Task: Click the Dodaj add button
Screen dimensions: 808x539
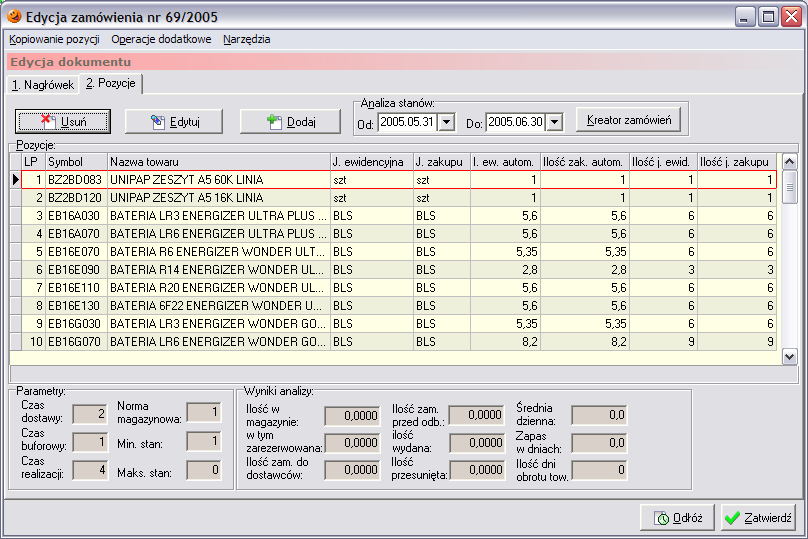Action: [290, 122]
